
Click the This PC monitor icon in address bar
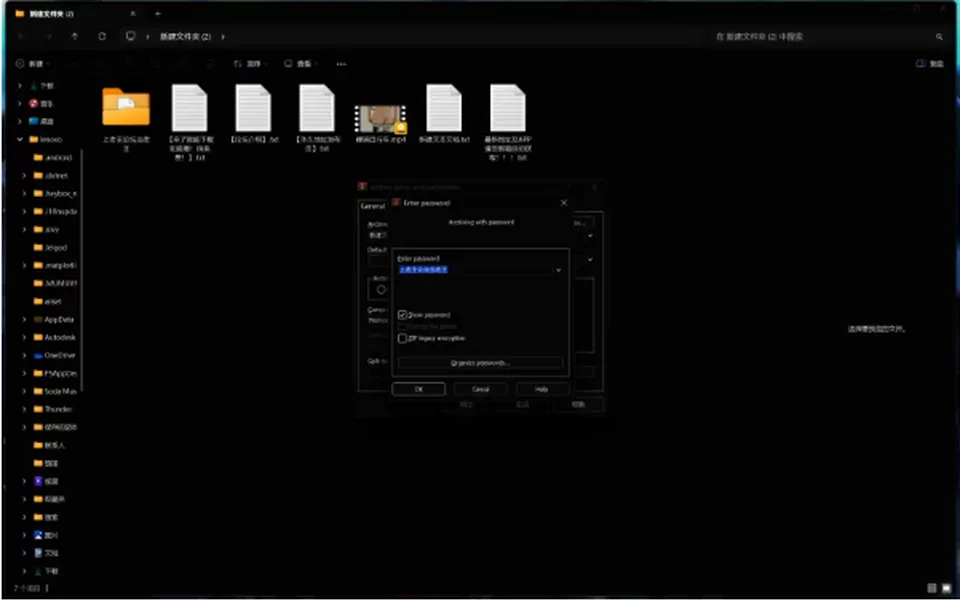pos(130,36)
